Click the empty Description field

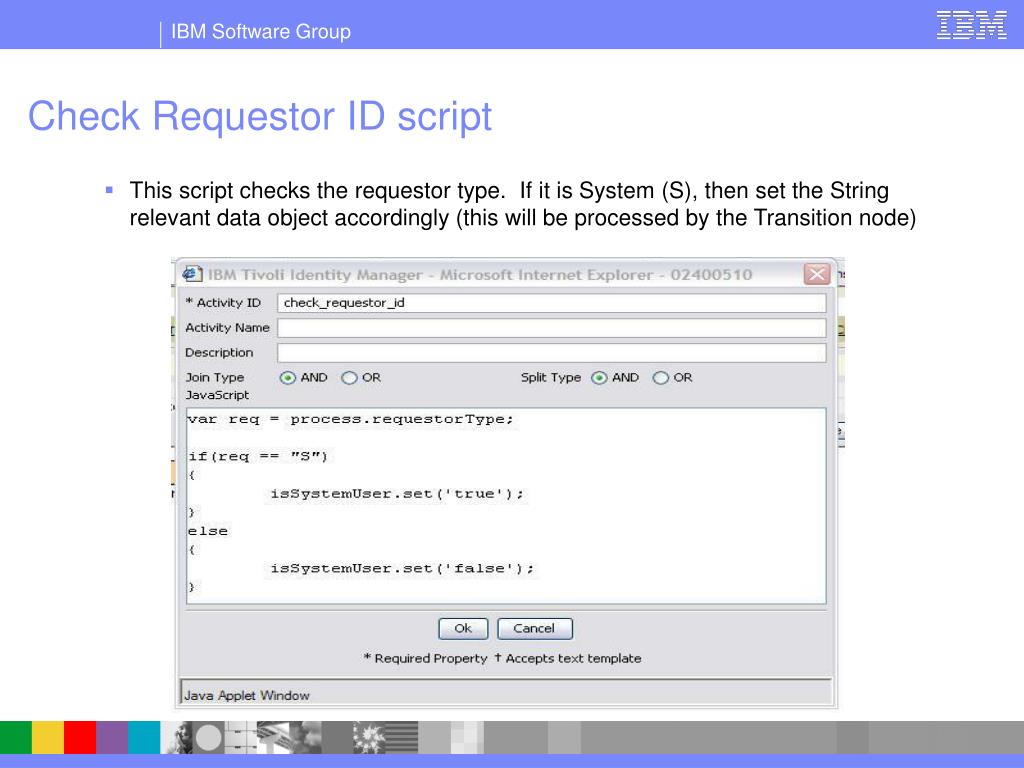point(552,353)
